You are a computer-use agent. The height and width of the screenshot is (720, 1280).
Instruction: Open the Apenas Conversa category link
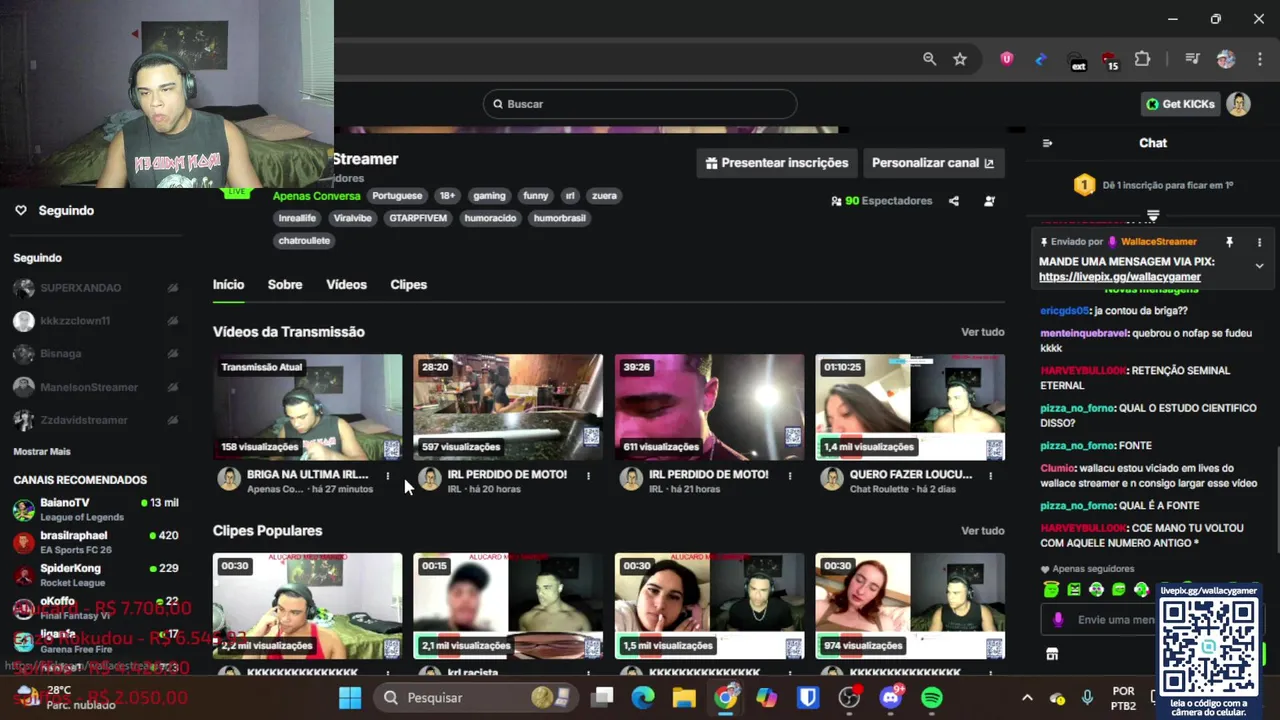316,196
